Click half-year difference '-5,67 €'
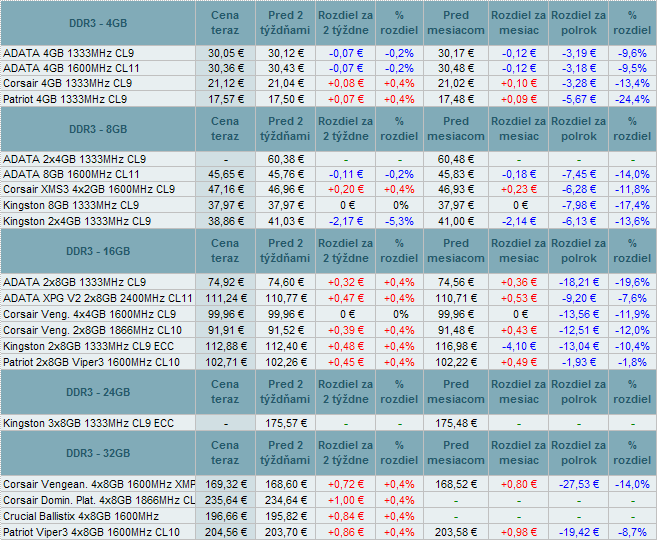 pos(579,99)
